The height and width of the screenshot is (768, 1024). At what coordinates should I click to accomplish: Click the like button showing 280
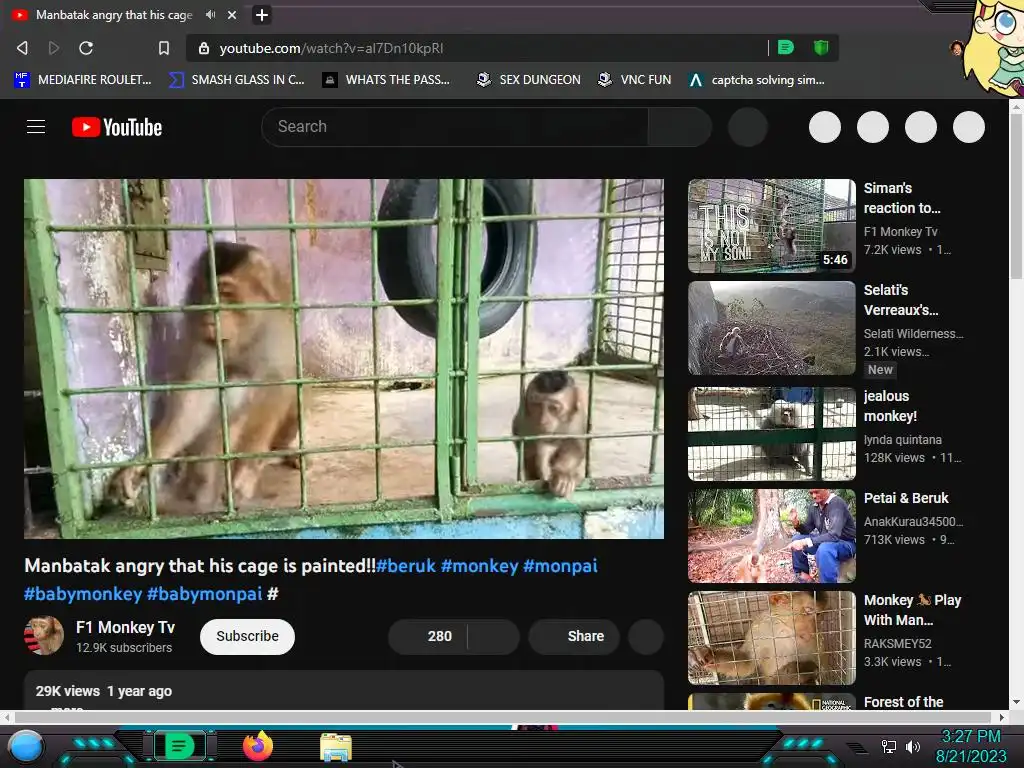428,636
